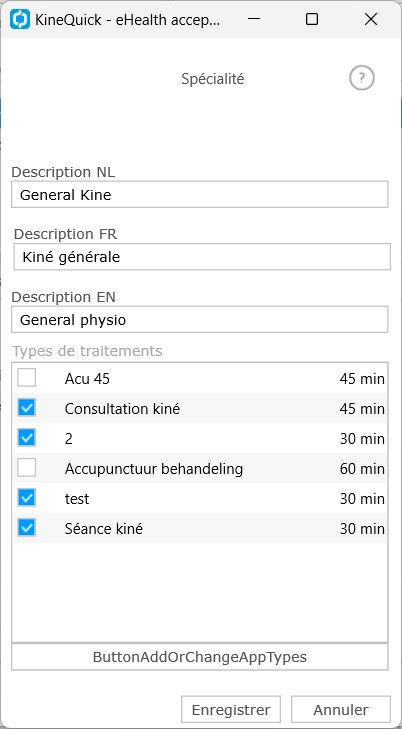Save with the Enregistrer button
This screenshot has height=729, width=402.
[x=231, y=709]
